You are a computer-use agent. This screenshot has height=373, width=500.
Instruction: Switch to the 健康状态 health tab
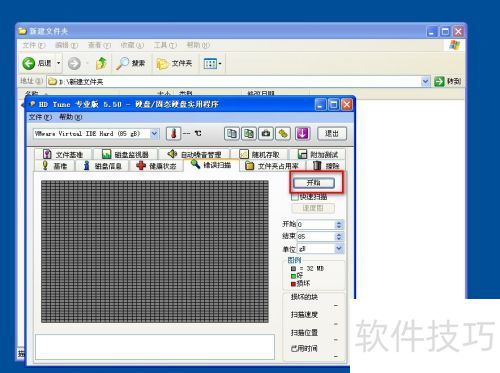[x=156, y=166]
